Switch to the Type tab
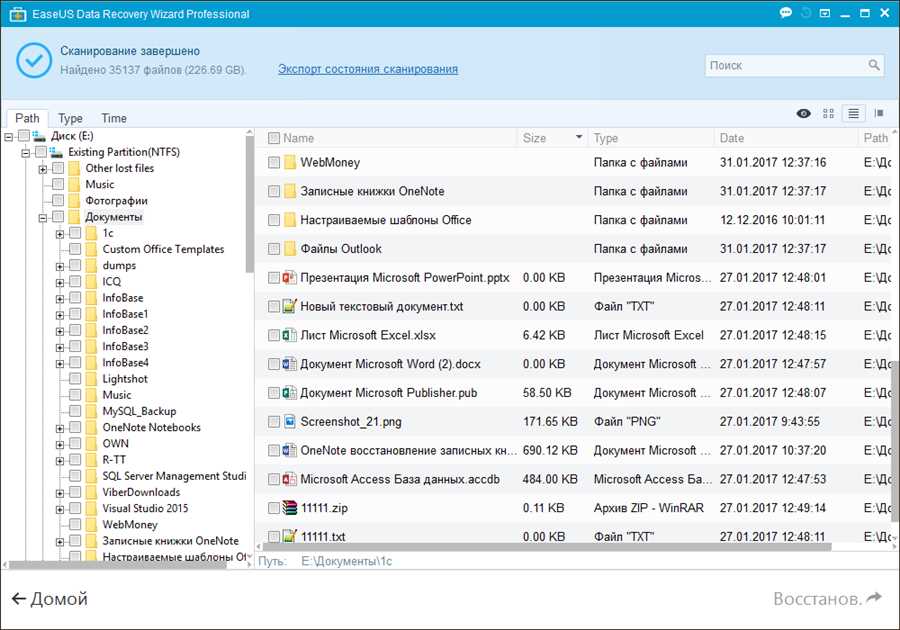900x630 pixels. [70, 118]
